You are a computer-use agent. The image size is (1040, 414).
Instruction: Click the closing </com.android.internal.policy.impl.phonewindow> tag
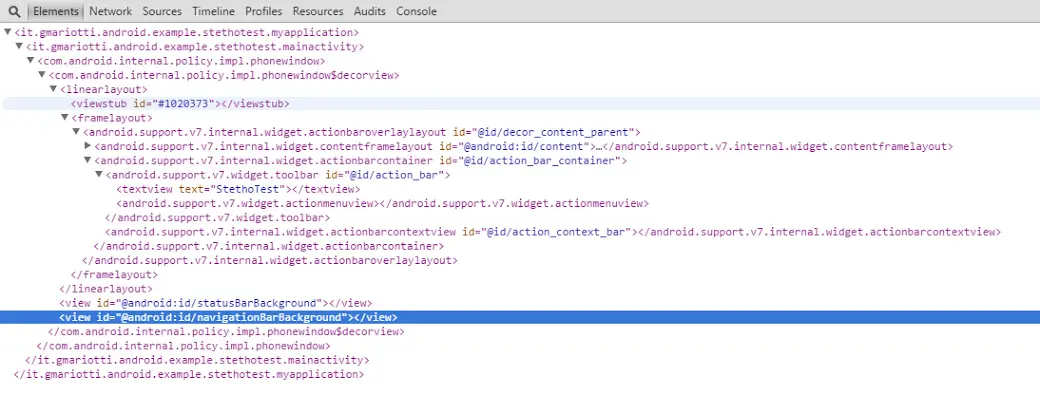point(183,346)
